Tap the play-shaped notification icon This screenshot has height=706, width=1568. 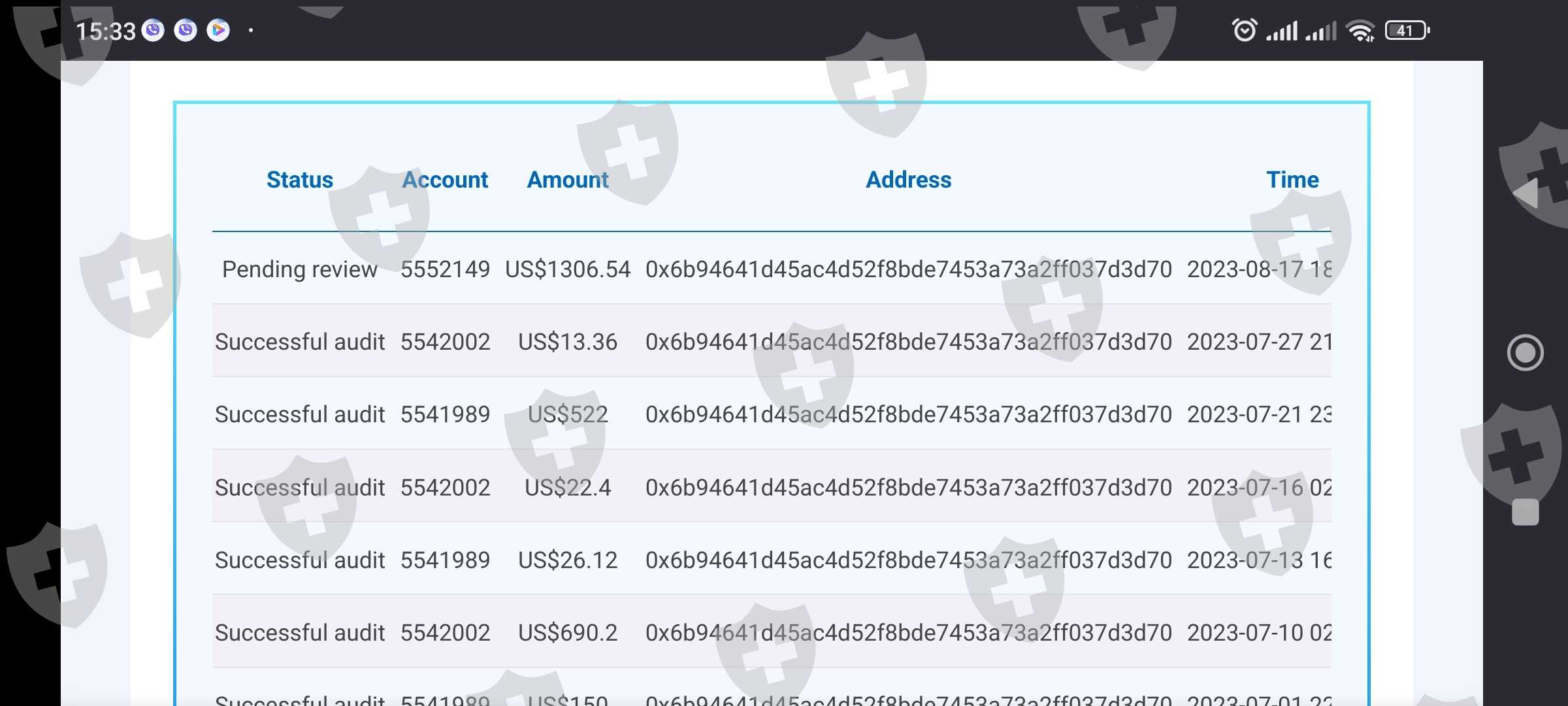click(218, 30)
